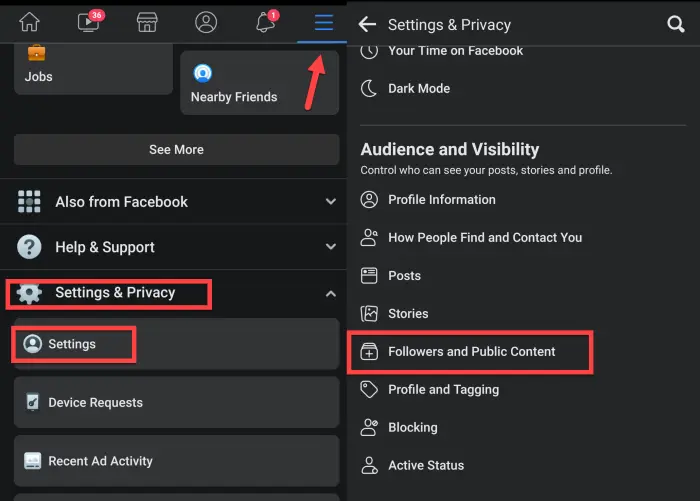700x501 pixels.
Task: Open Device Requests
Action: click(176, 402)
